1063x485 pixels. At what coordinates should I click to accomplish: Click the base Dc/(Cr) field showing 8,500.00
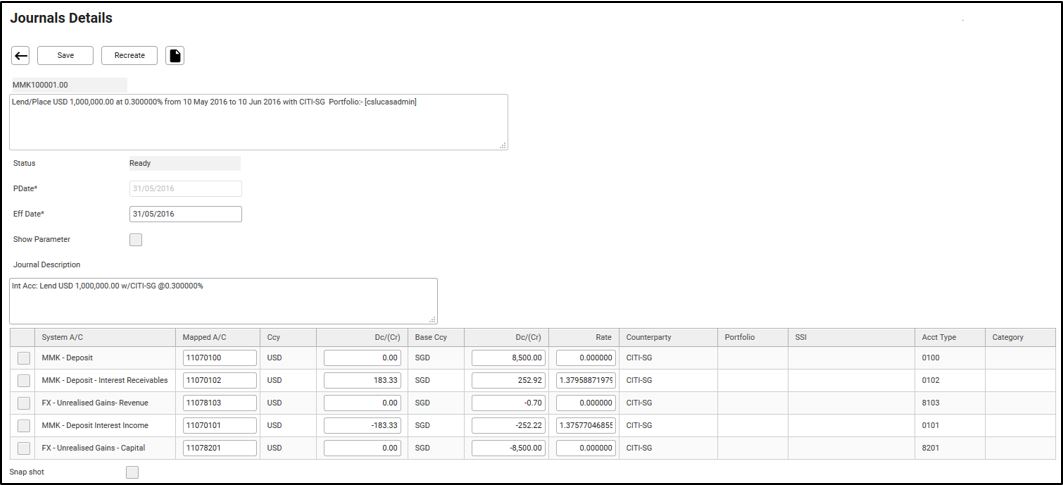tap(509, 357)
